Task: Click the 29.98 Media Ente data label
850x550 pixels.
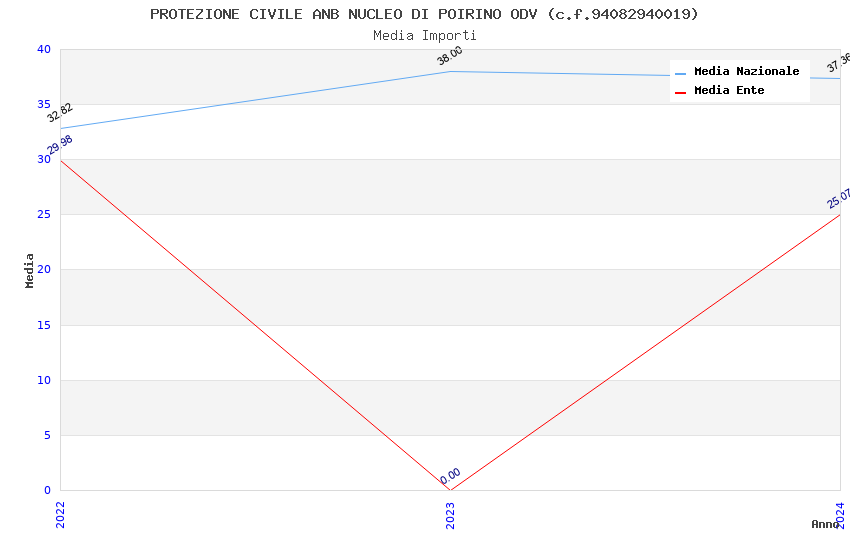Action: click(x=60, y=145)
